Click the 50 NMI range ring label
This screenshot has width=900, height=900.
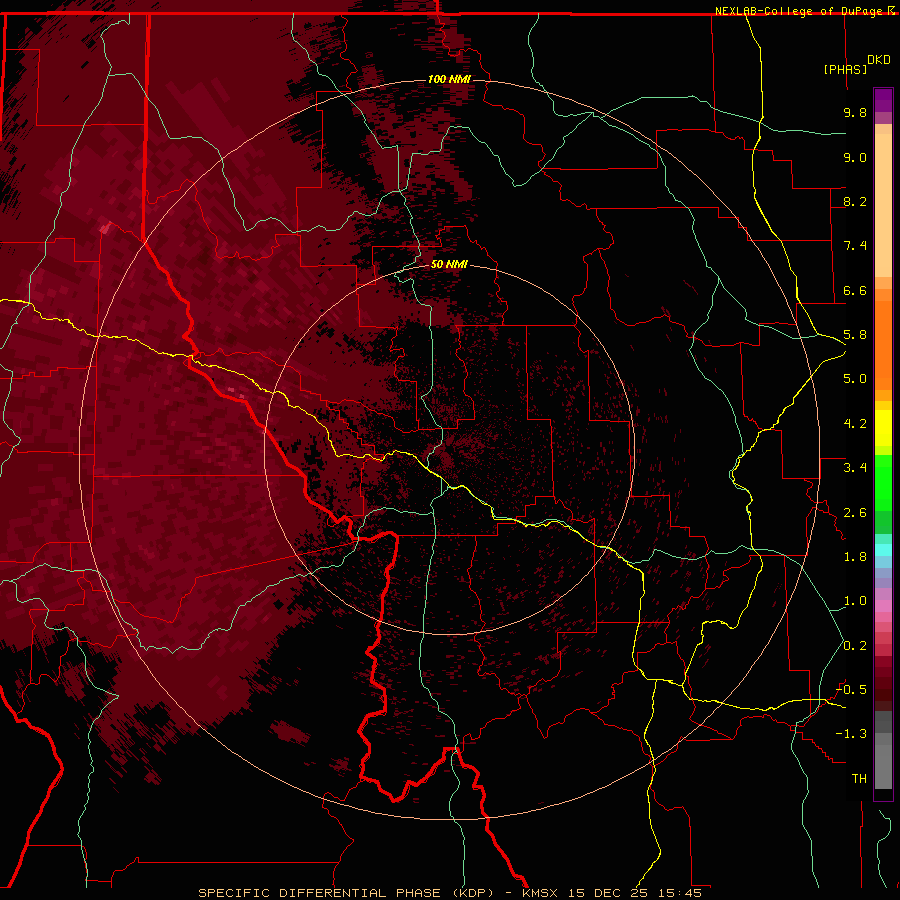(x=449, y=264)
